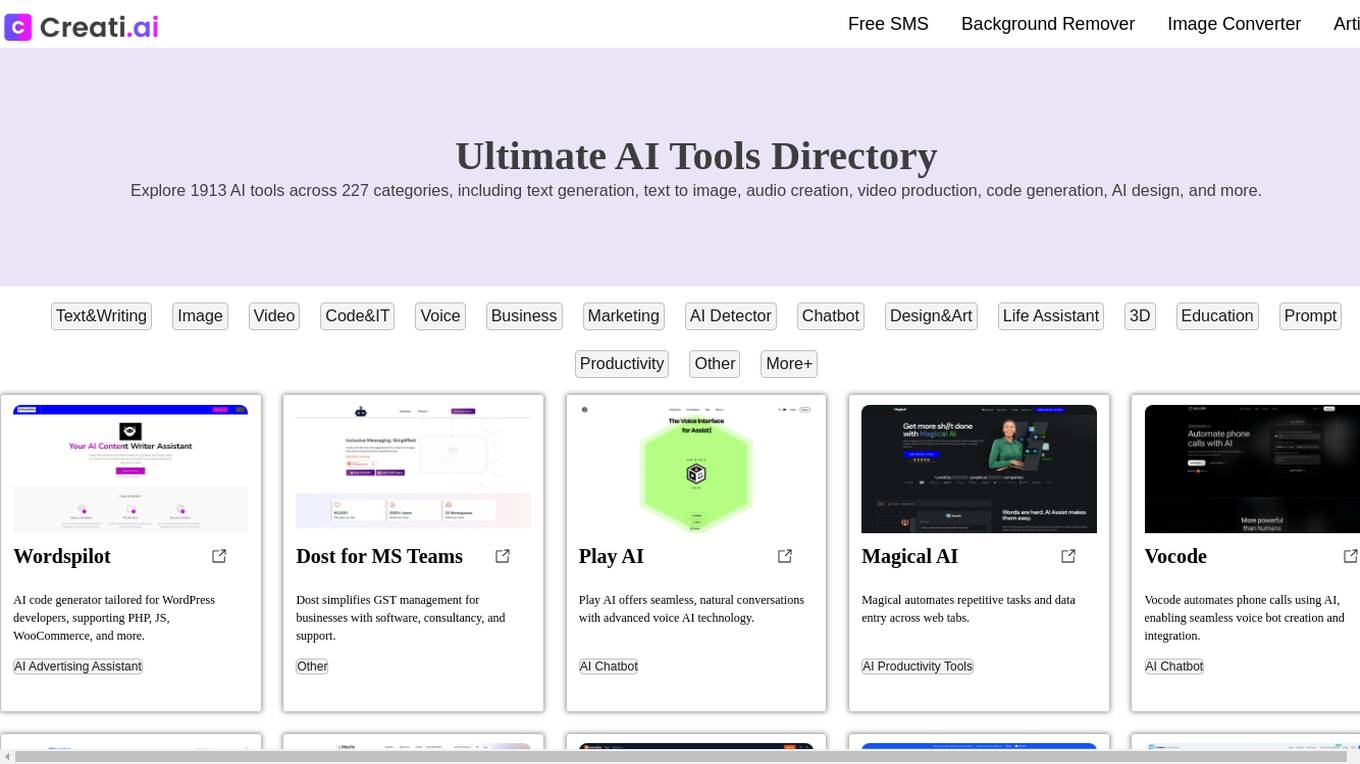1360x764 pixels.
Task: Filter by the Code&IT category
Action: click(x=357, y=316)
